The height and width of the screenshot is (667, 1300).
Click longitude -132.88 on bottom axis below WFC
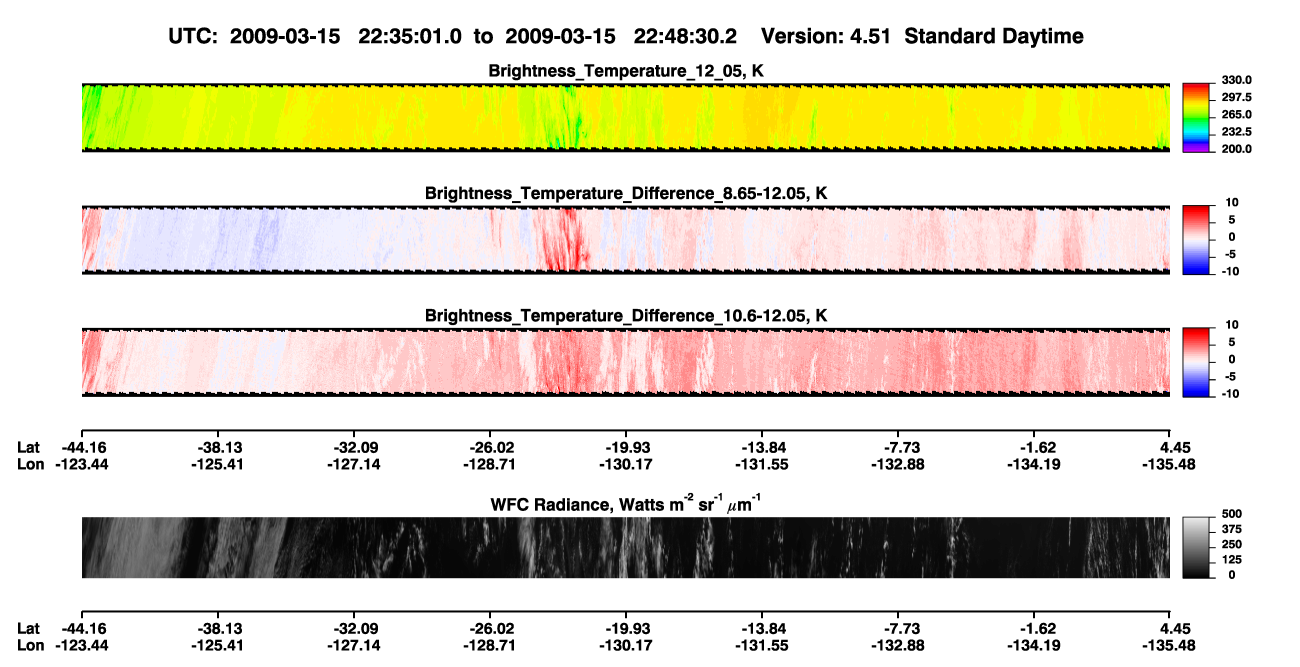coord(897,644)
